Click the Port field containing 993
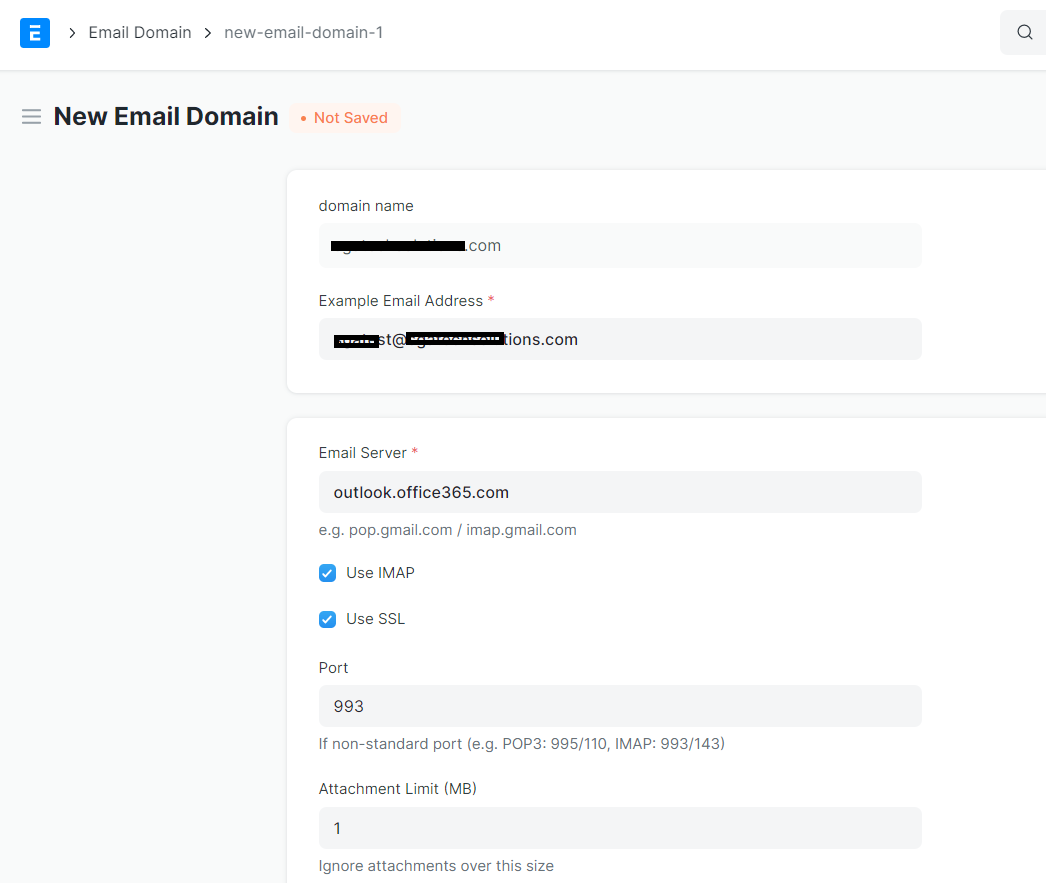 (620, 706)
